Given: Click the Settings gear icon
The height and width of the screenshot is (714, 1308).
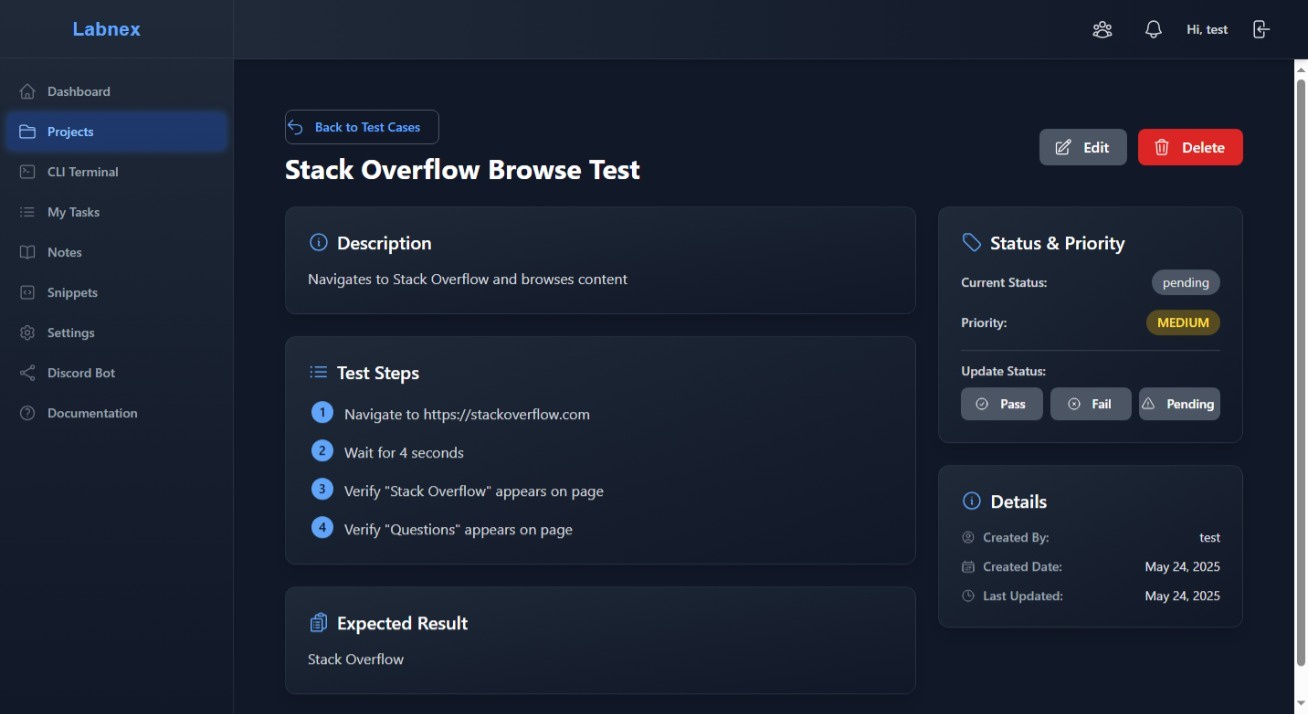Looking at the screenshot, I should coord(28,332).
